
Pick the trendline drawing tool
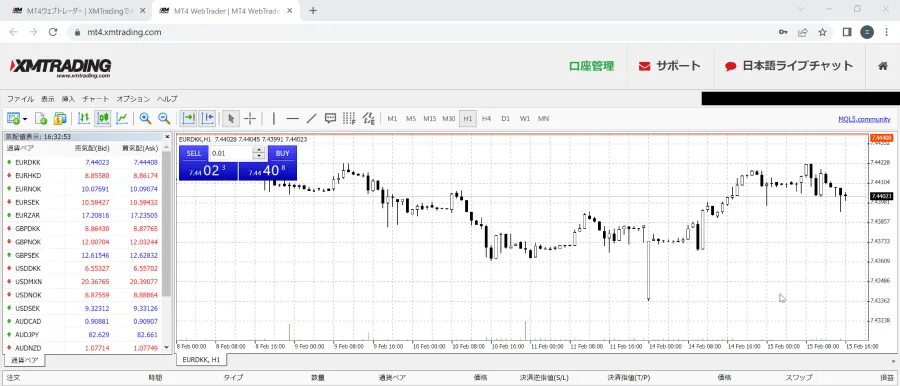coord(312,118)
